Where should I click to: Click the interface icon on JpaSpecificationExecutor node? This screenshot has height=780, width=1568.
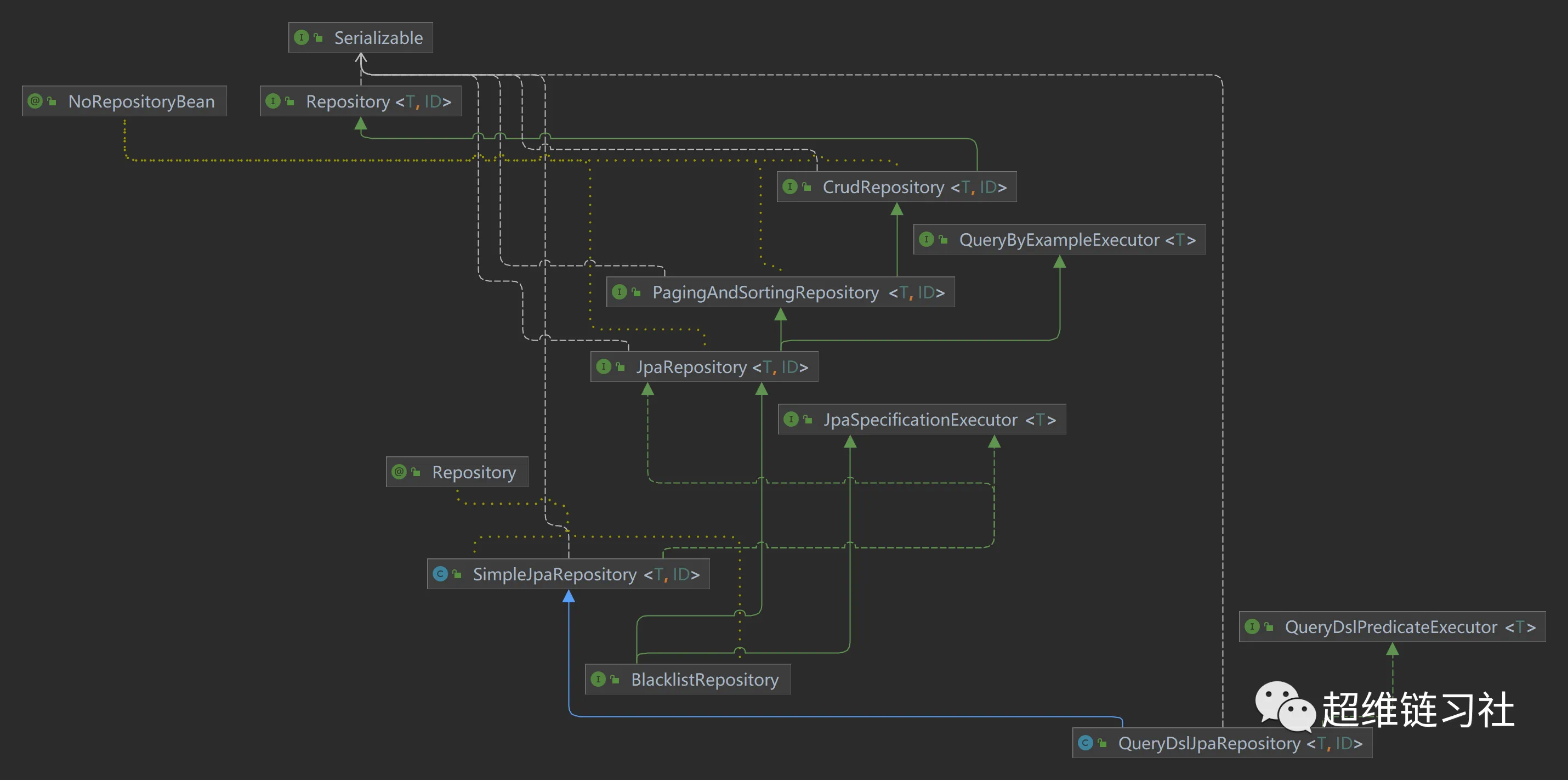point(791,420)
